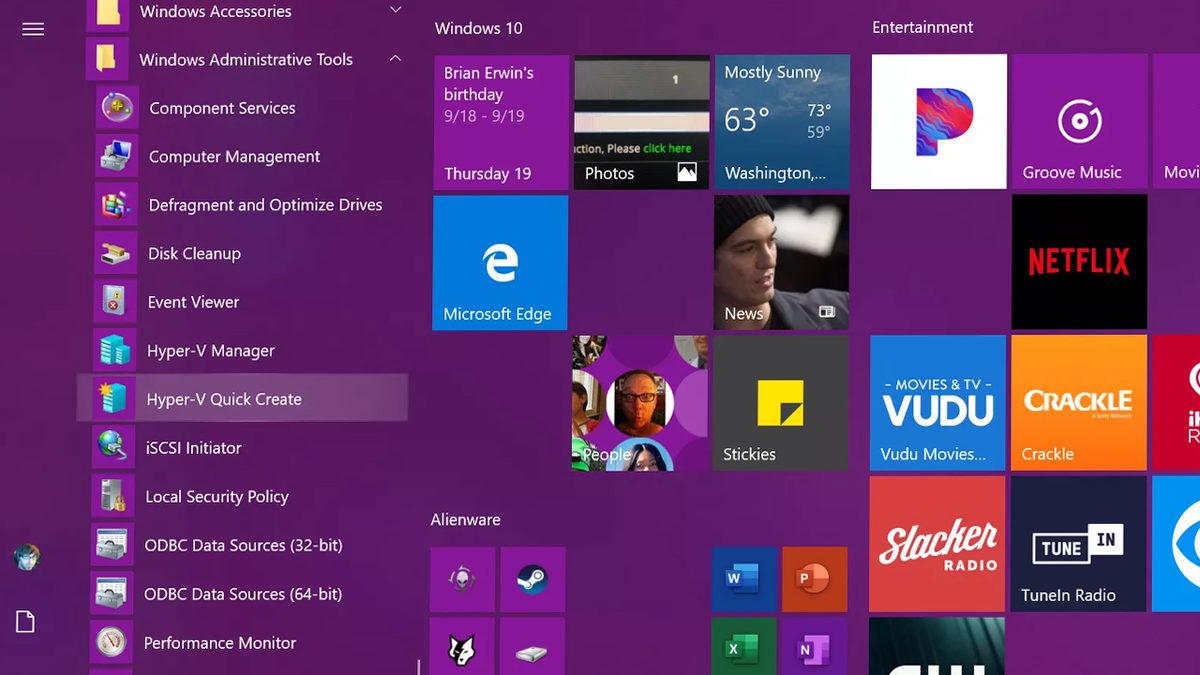Viewport: 1200px width, 675px height.
Task: Launch PowerPoint
Action: 813,579
